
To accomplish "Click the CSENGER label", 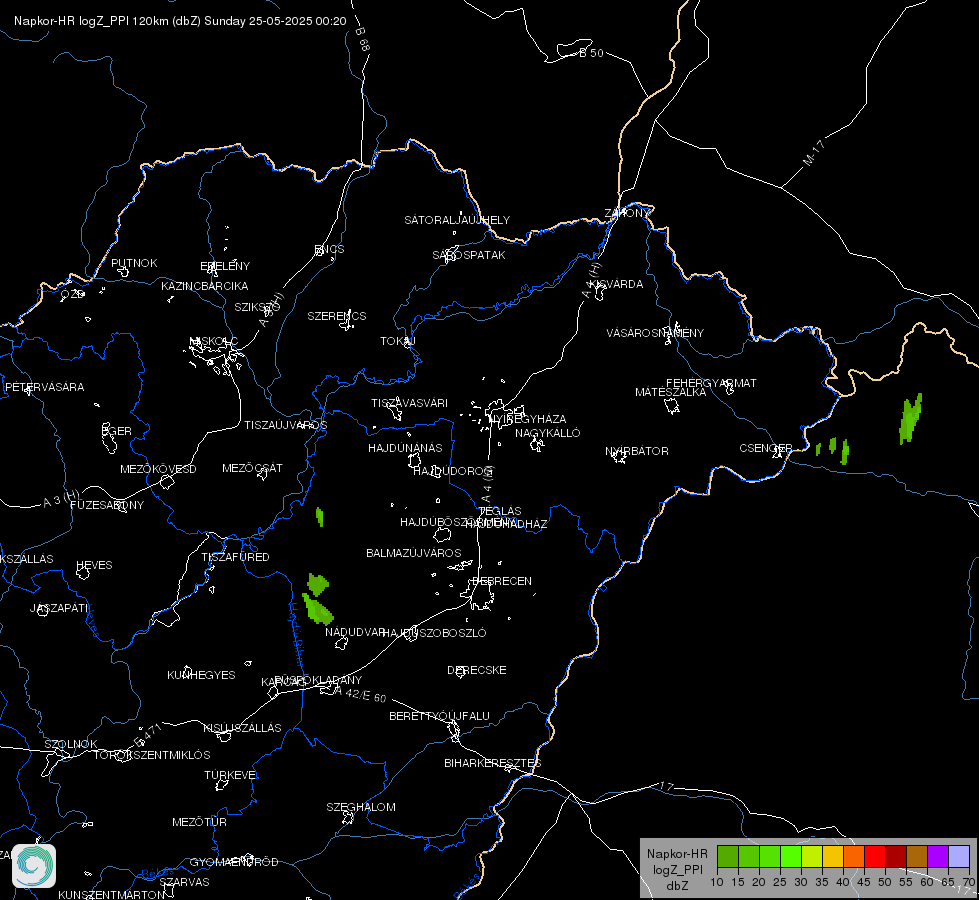I will click(765, 448).
